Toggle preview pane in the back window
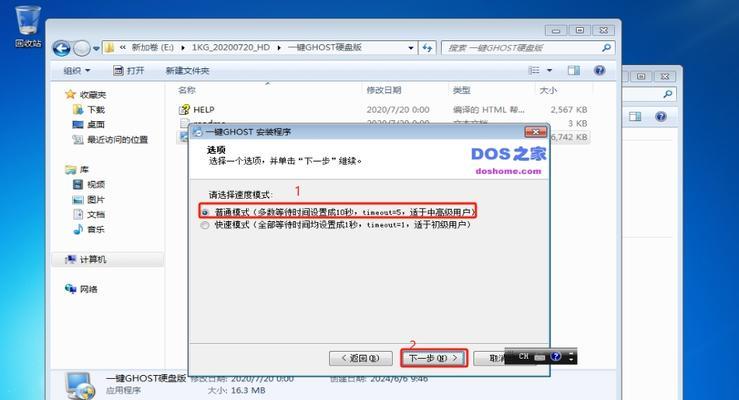Image resolution: width=739 pixels, height=400 pixels. (635, 116)
